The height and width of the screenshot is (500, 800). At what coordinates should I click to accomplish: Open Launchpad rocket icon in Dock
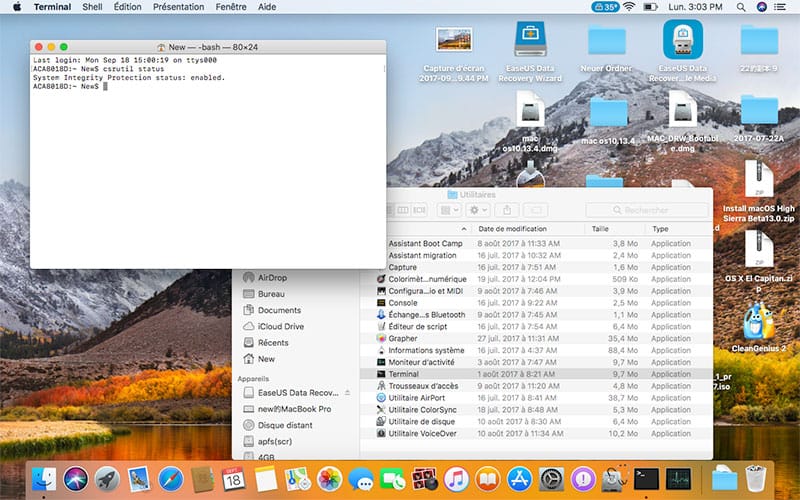point(107,480)
